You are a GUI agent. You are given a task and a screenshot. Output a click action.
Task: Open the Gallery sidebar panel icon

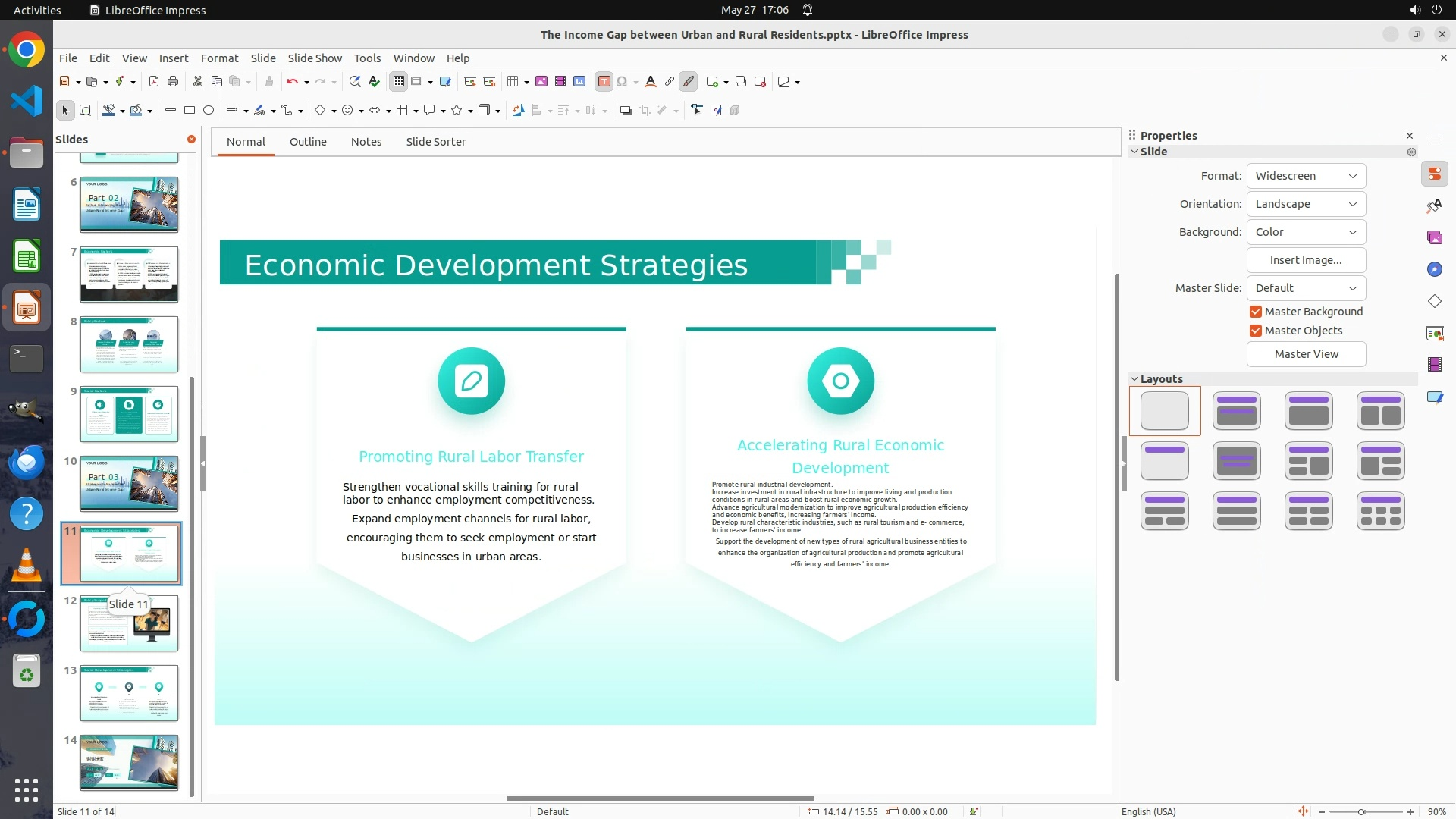click(x=1434, y=238)
